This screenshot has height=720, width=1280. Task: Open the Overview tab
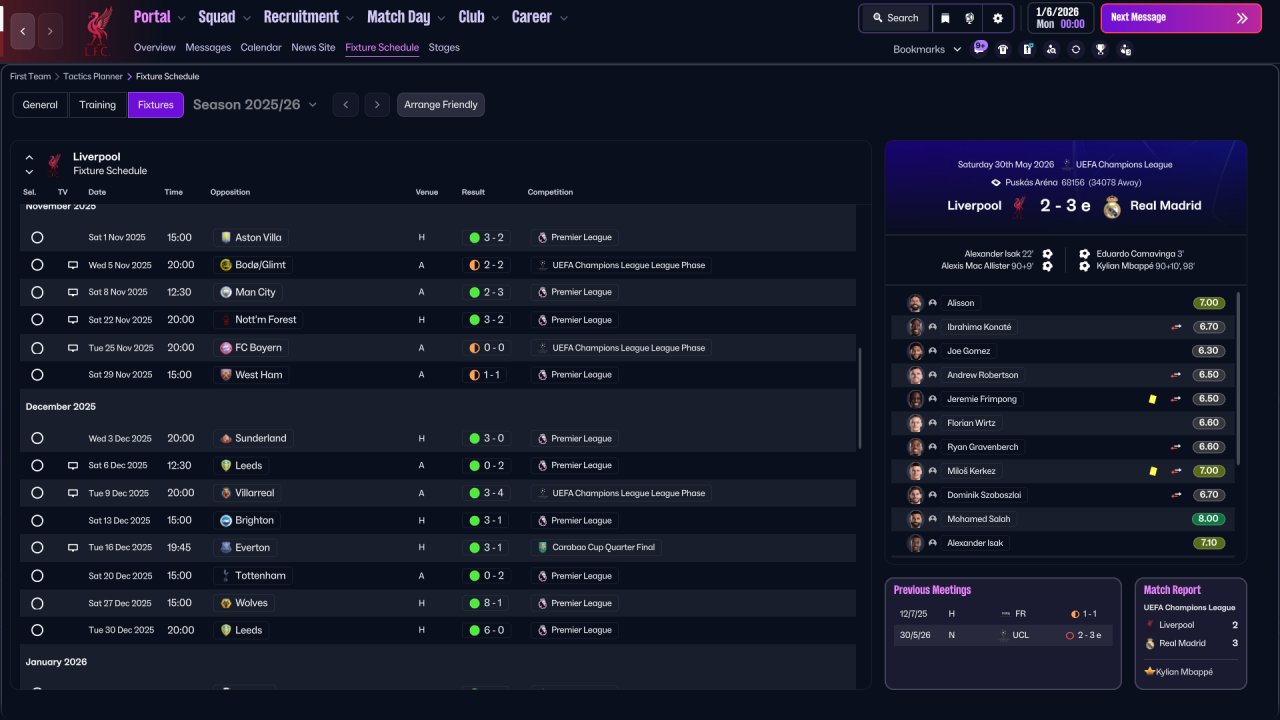click(x=154, y=47)
